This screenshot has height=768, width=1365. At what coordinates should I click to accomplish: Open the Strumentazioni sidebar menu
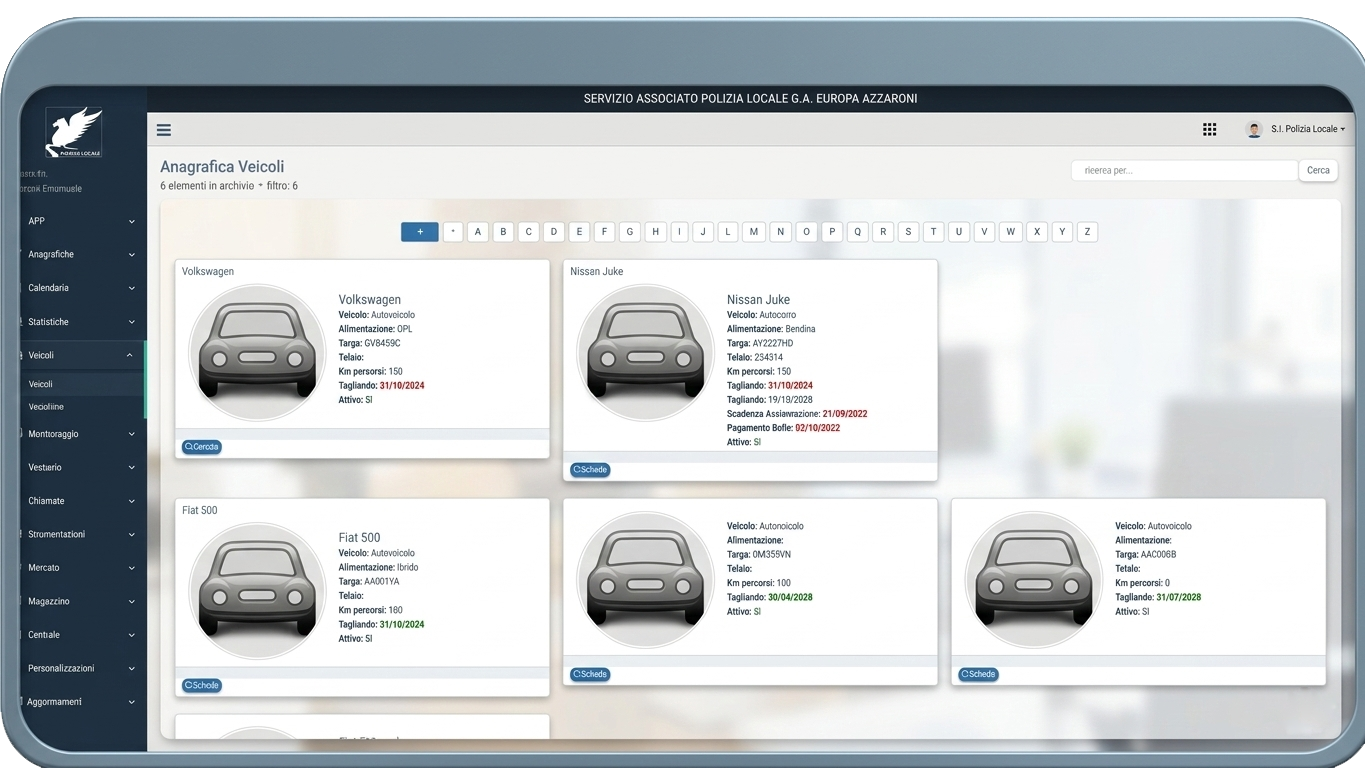click(82, 534)
